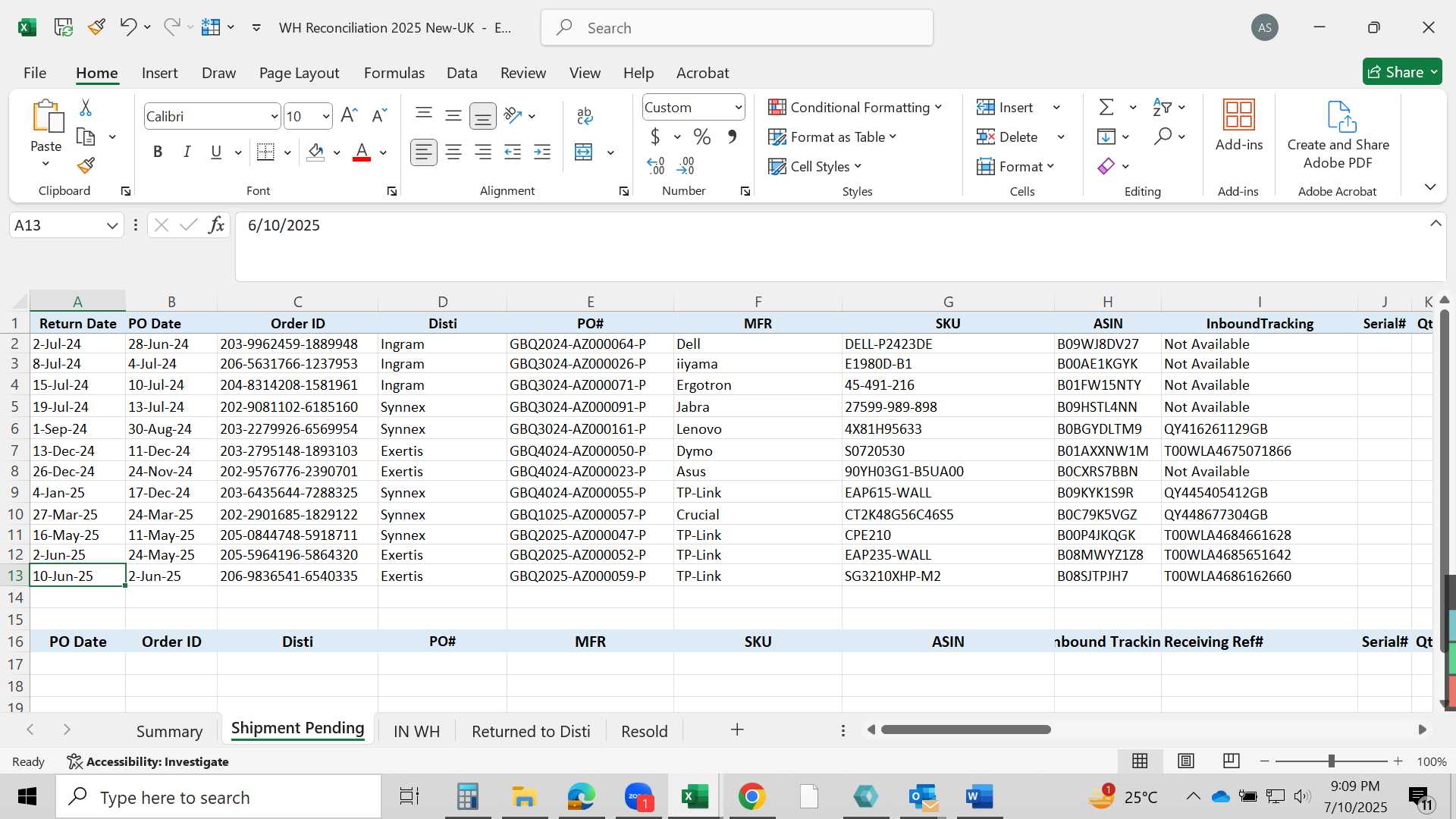This screenshot has width=1456, height=819.
Task: Click the red Font Color swatch
Action: point(362,152)
